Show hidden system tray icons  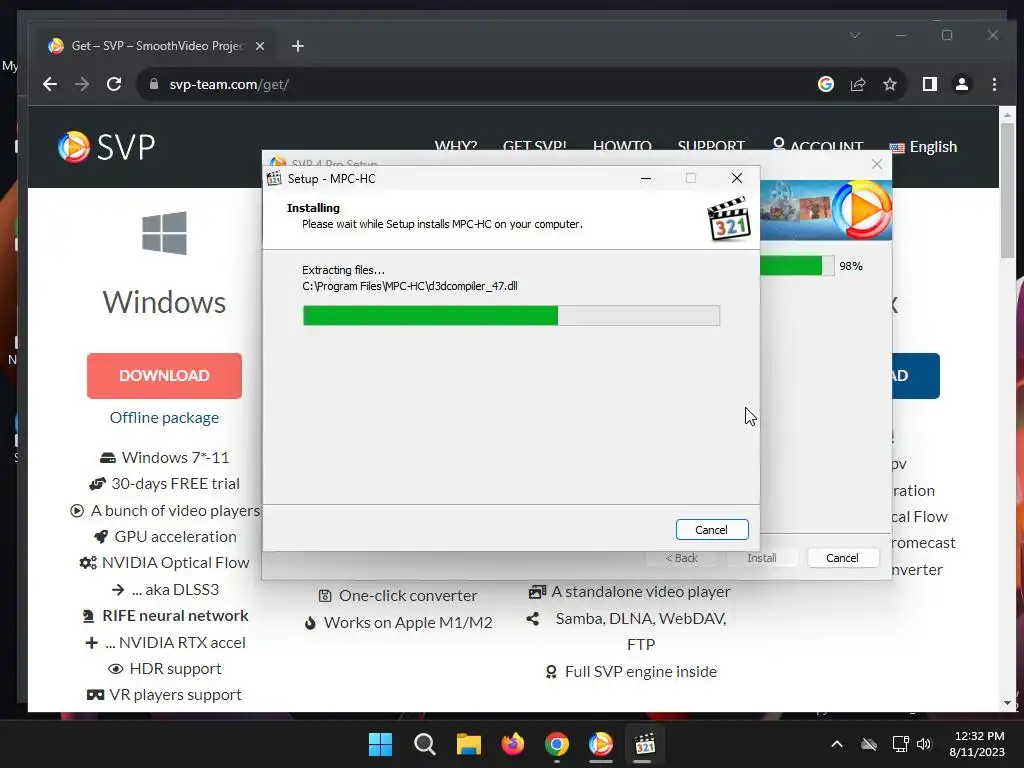837,744
